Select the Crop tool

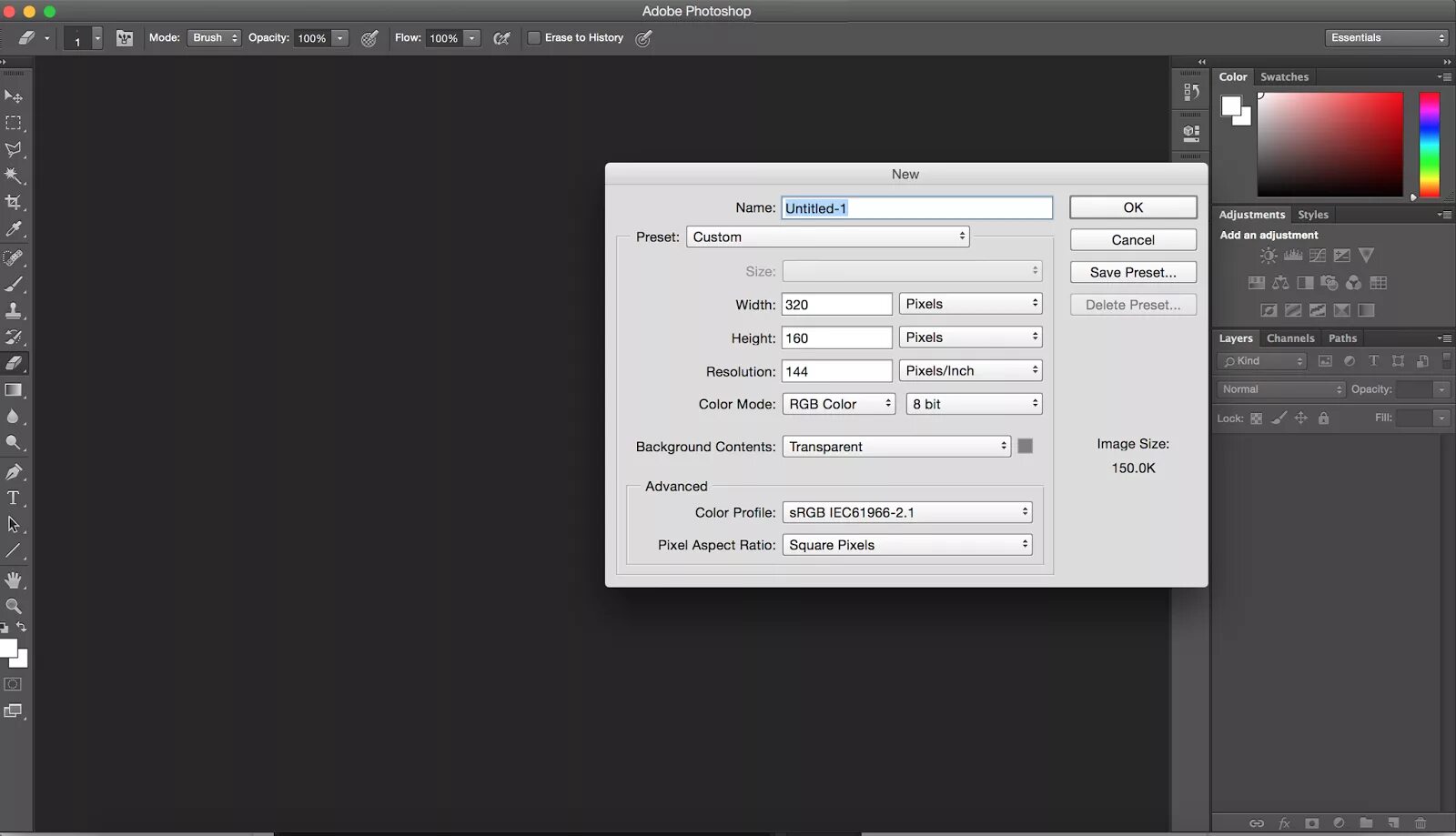[14, 202]
